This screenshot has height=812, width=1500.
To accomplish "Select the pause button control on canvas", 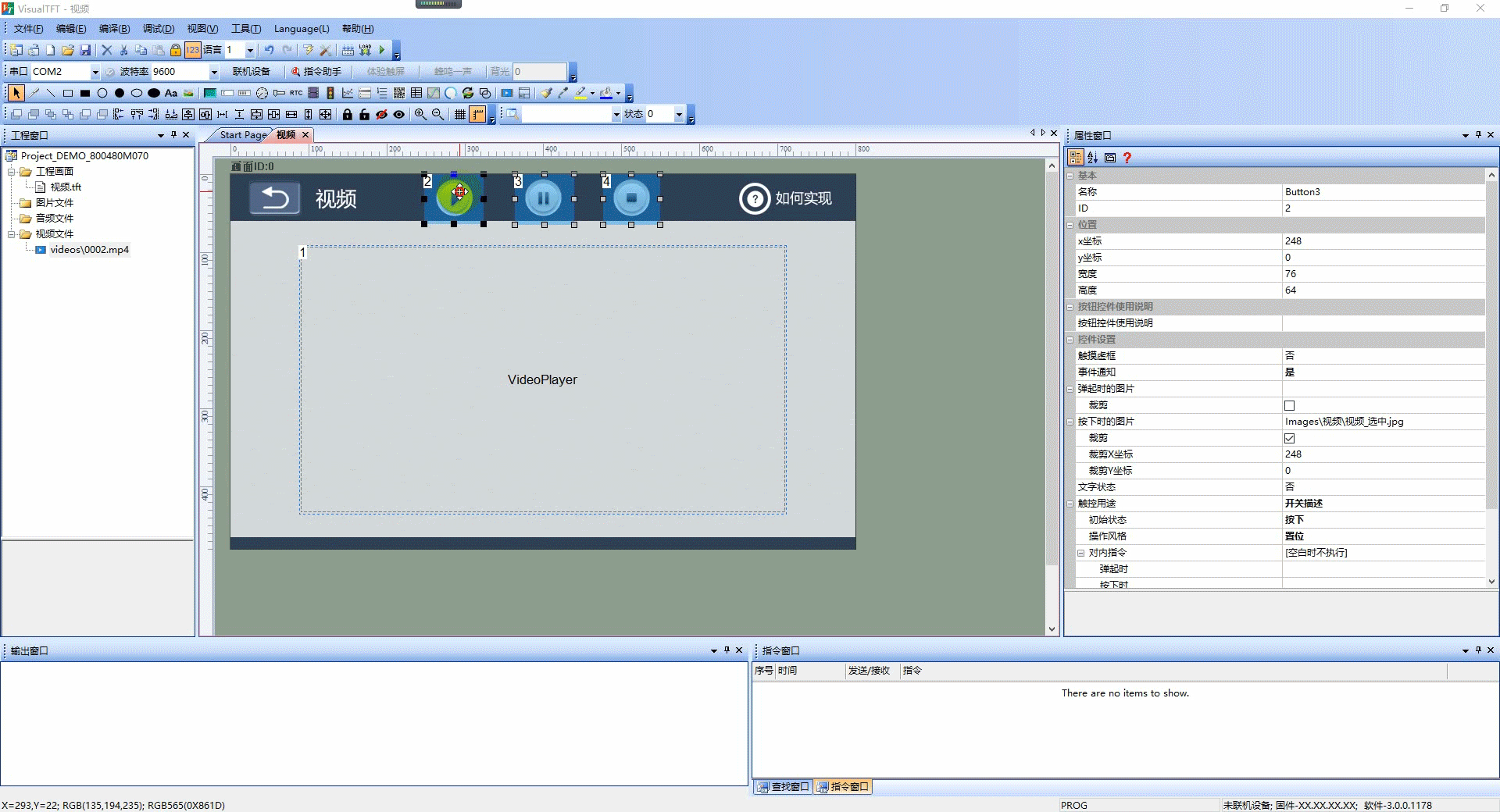I will [x=544, y=198].
